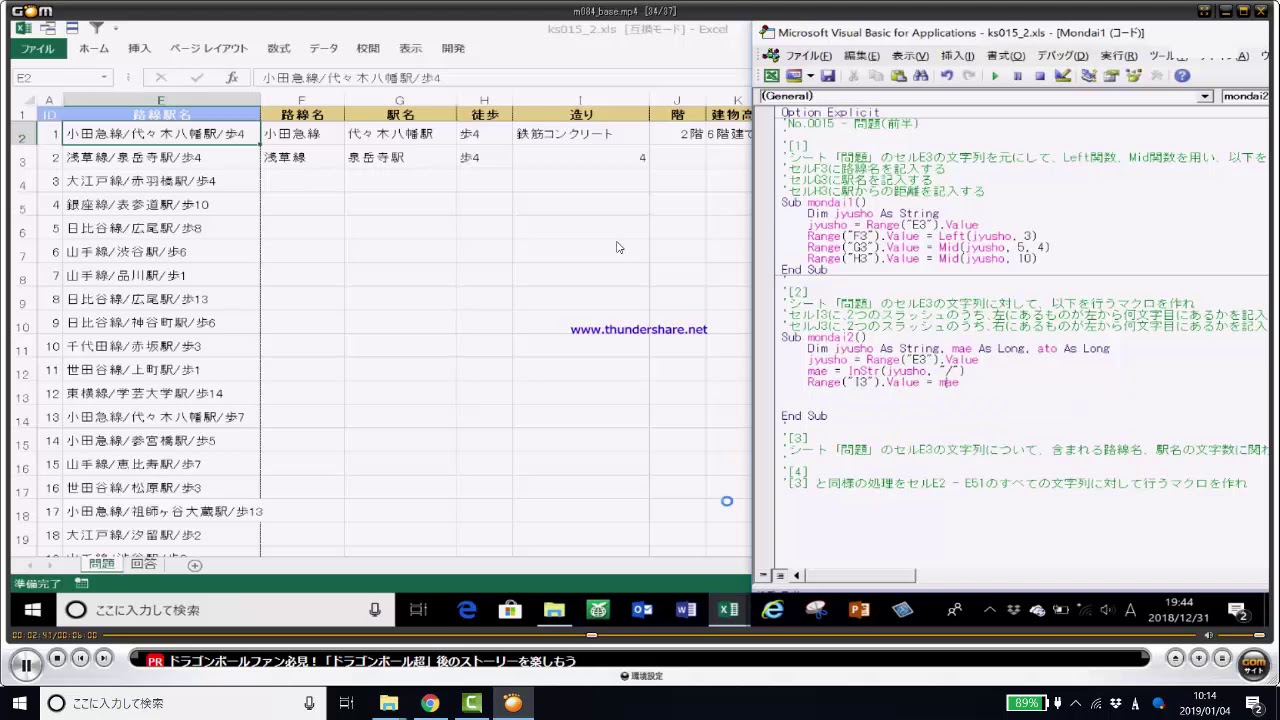Pause the GOM player video

[25, 664]
